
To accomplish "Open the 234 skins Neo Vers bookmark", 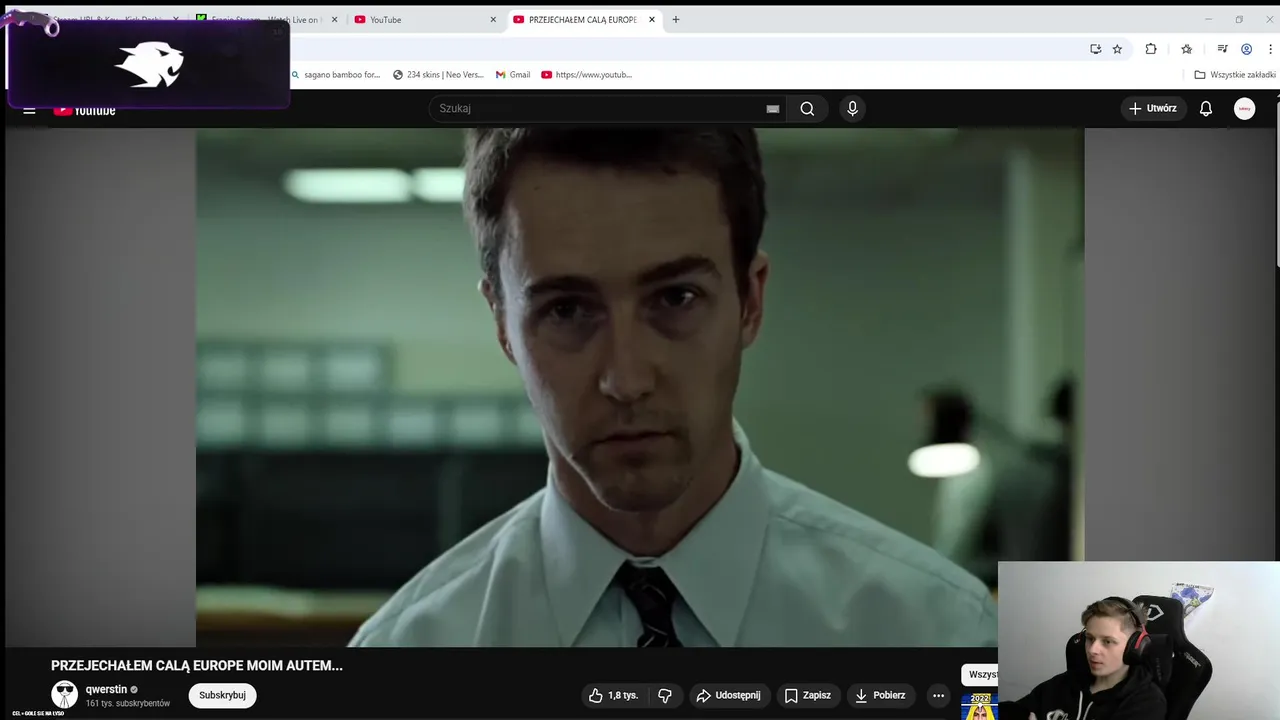I will coord(438,75).
